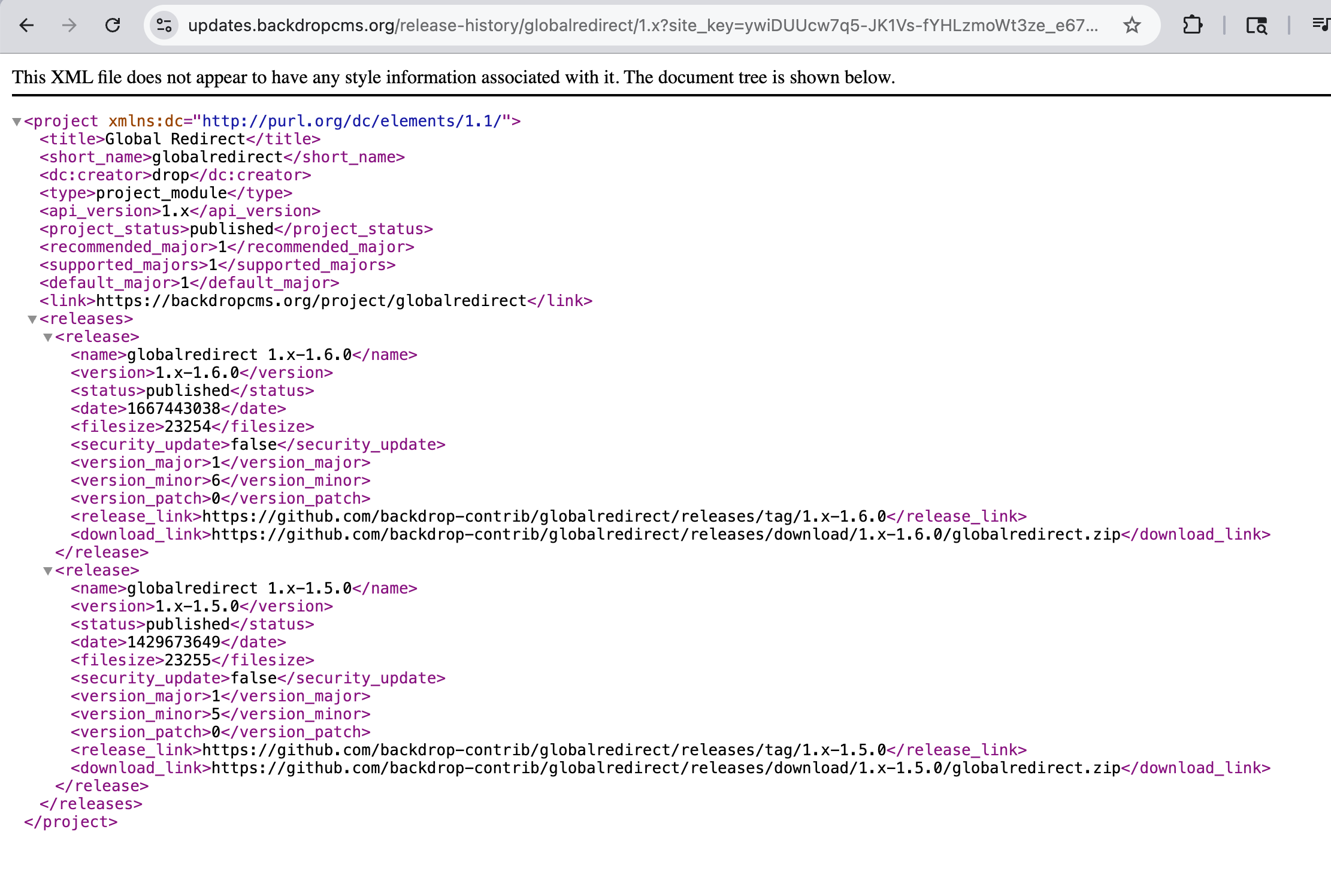Select name 'globalredirect 1.x-1.5.0'
Viewport: 1331px width, 896px height.
240,588
